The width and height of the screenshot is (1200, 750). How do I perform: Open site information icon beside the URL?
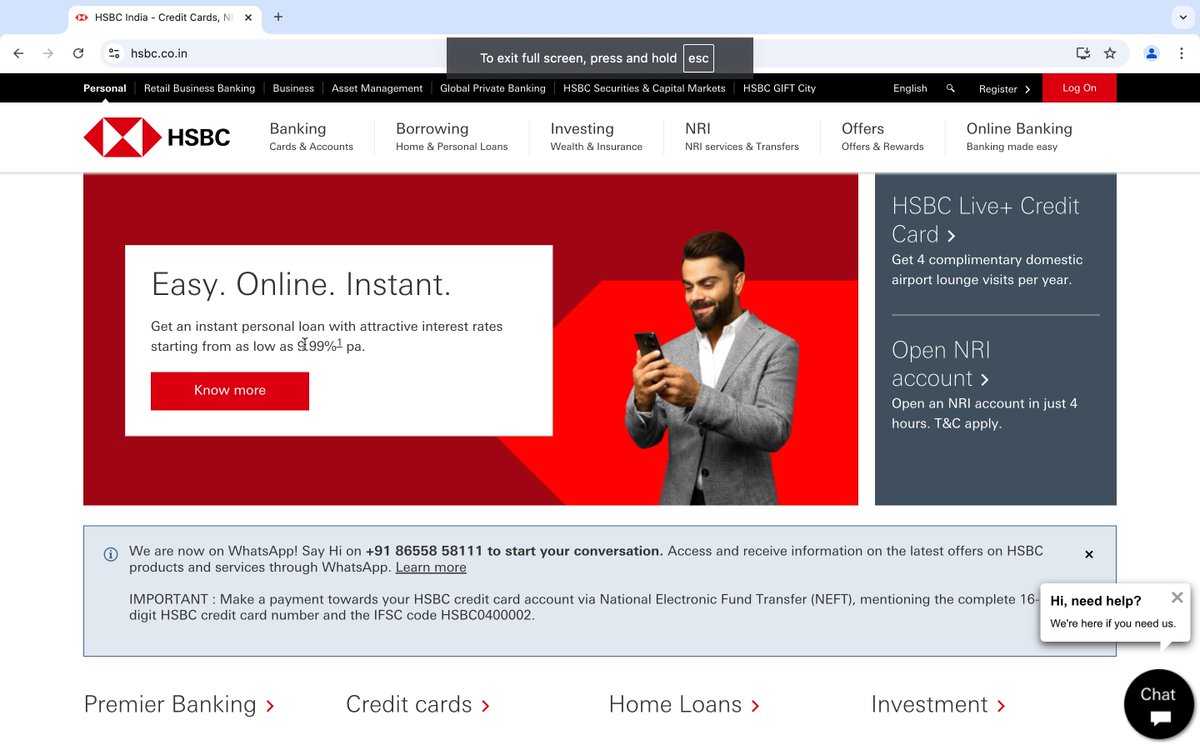114,53
